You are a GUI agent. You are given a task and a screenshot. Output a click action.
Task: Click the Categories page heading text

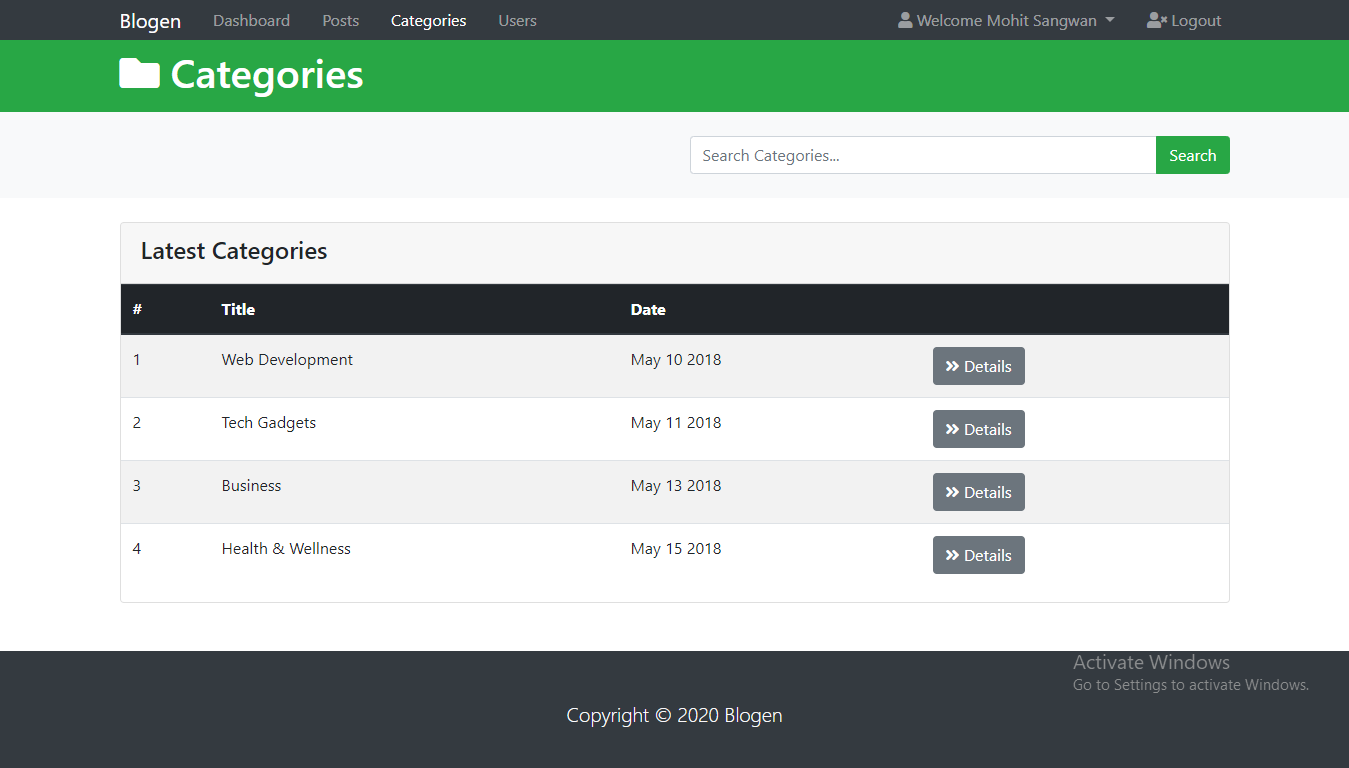[x=267, y=75]
